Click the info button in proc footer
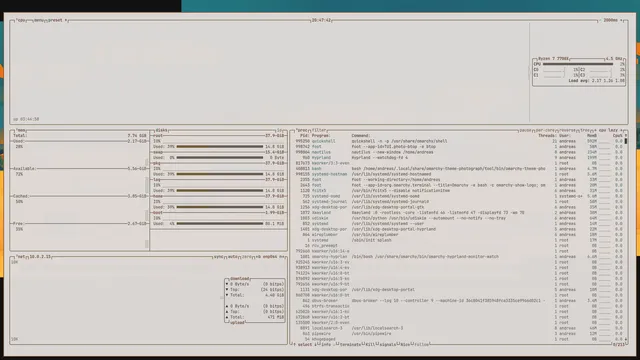Image resolution: width=640 pixels, height=360 pixels. point(326,344)
